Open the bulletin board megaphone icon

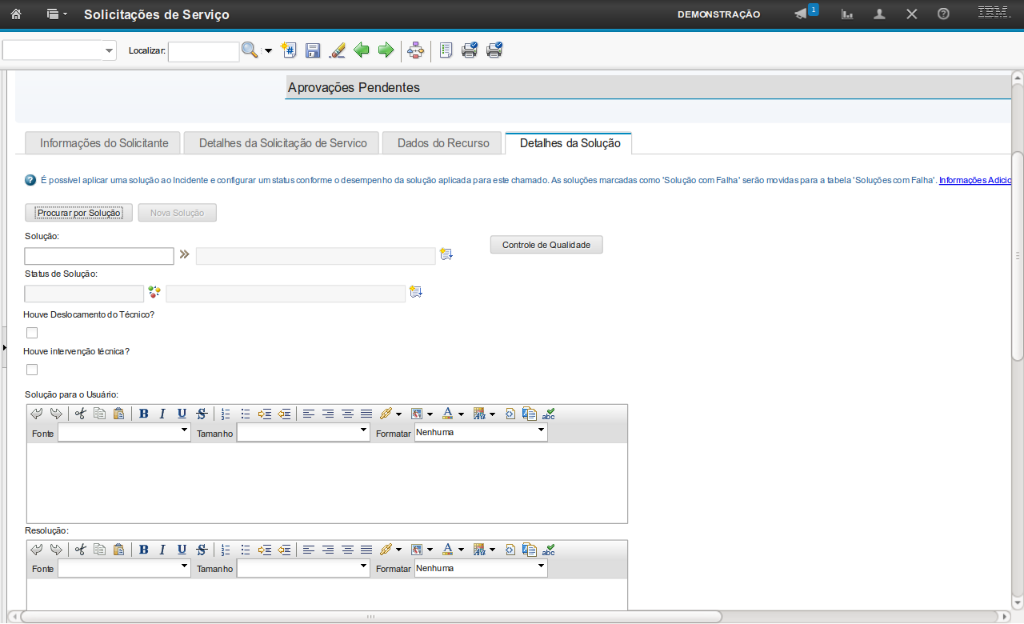tap(802, 14)
